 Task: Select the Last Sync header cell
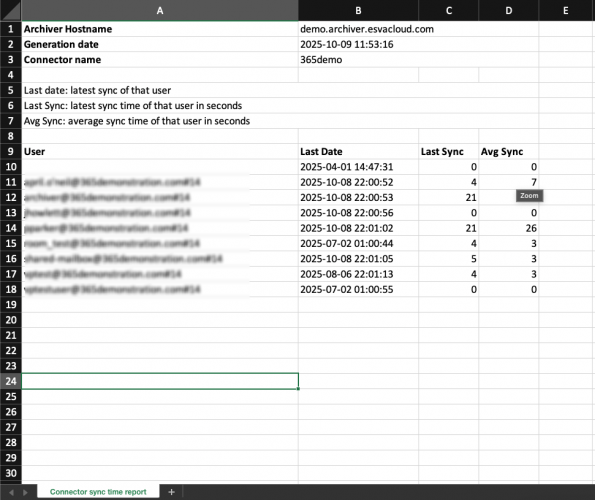click(x=449, y=152)
